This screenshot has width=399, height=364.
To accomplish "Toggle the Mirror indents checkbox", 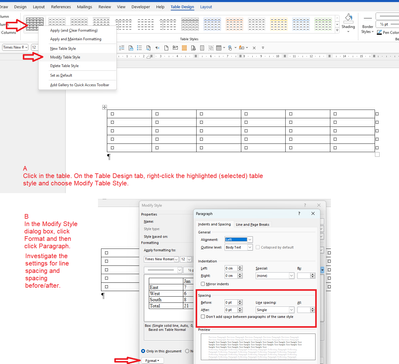I will [x=203, y=284].
